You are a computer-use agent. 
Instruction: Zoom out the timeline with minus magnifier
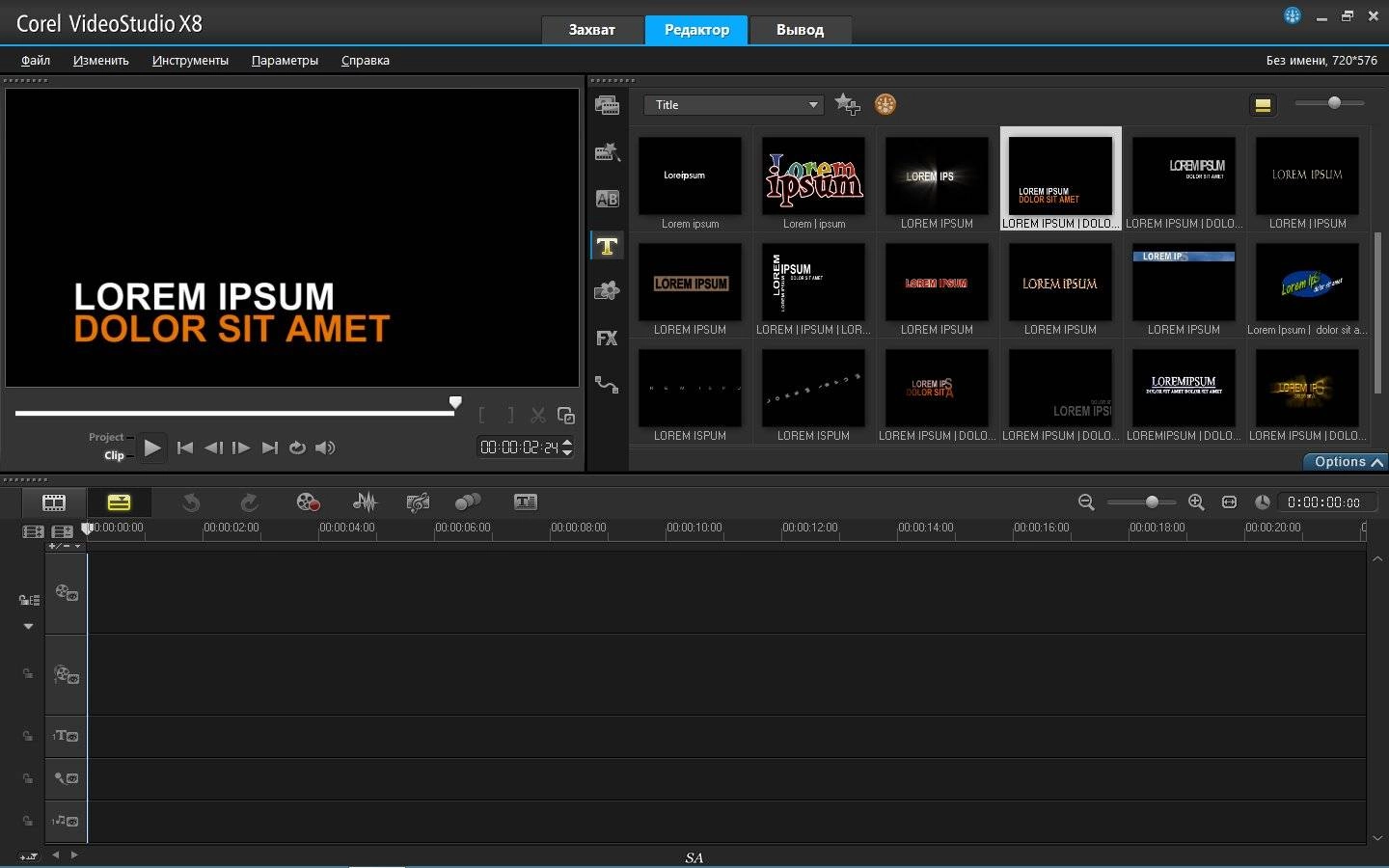tap(1086, 502)
